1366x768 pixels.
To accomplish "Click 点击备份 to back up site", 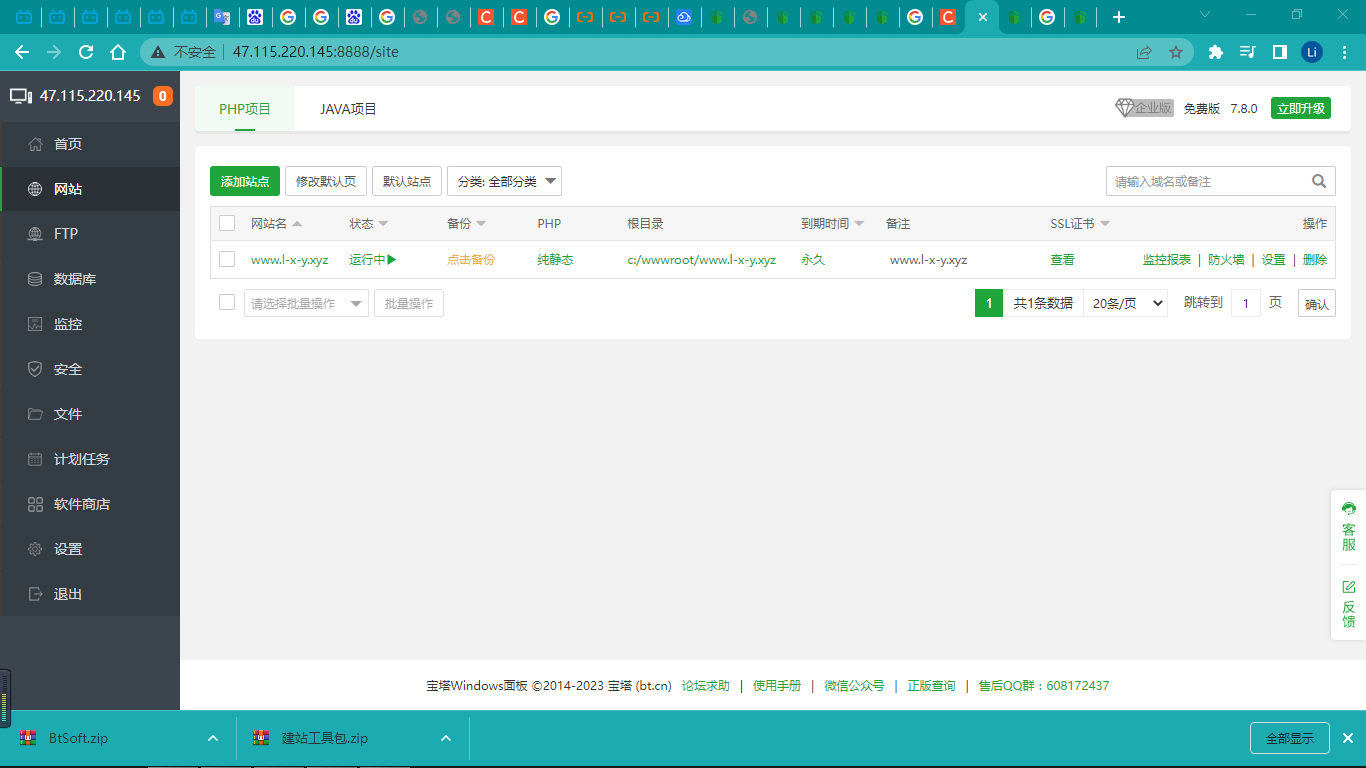I will pos(471,259).
